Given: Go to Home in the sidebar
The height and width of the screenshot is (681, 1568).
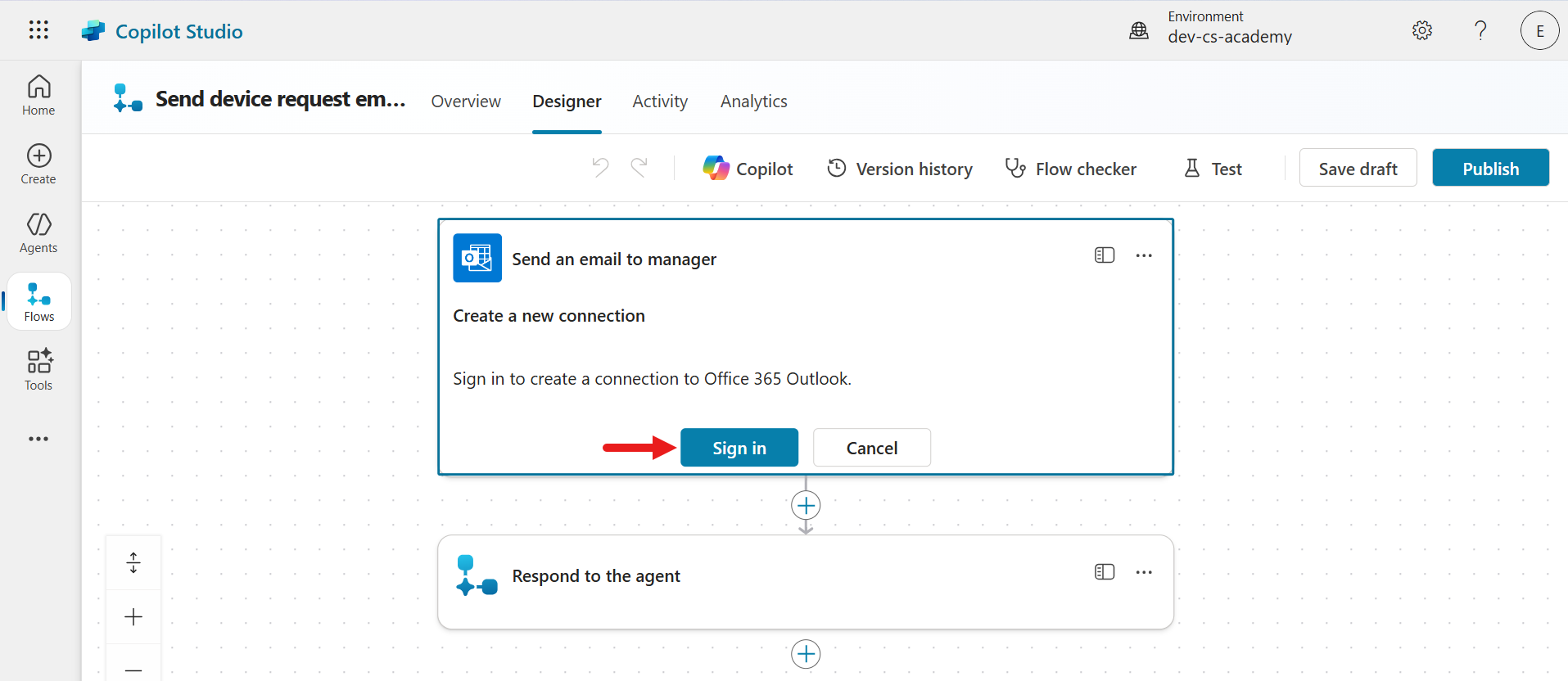Looking at the screenshot, I should (x=38, y=96).
